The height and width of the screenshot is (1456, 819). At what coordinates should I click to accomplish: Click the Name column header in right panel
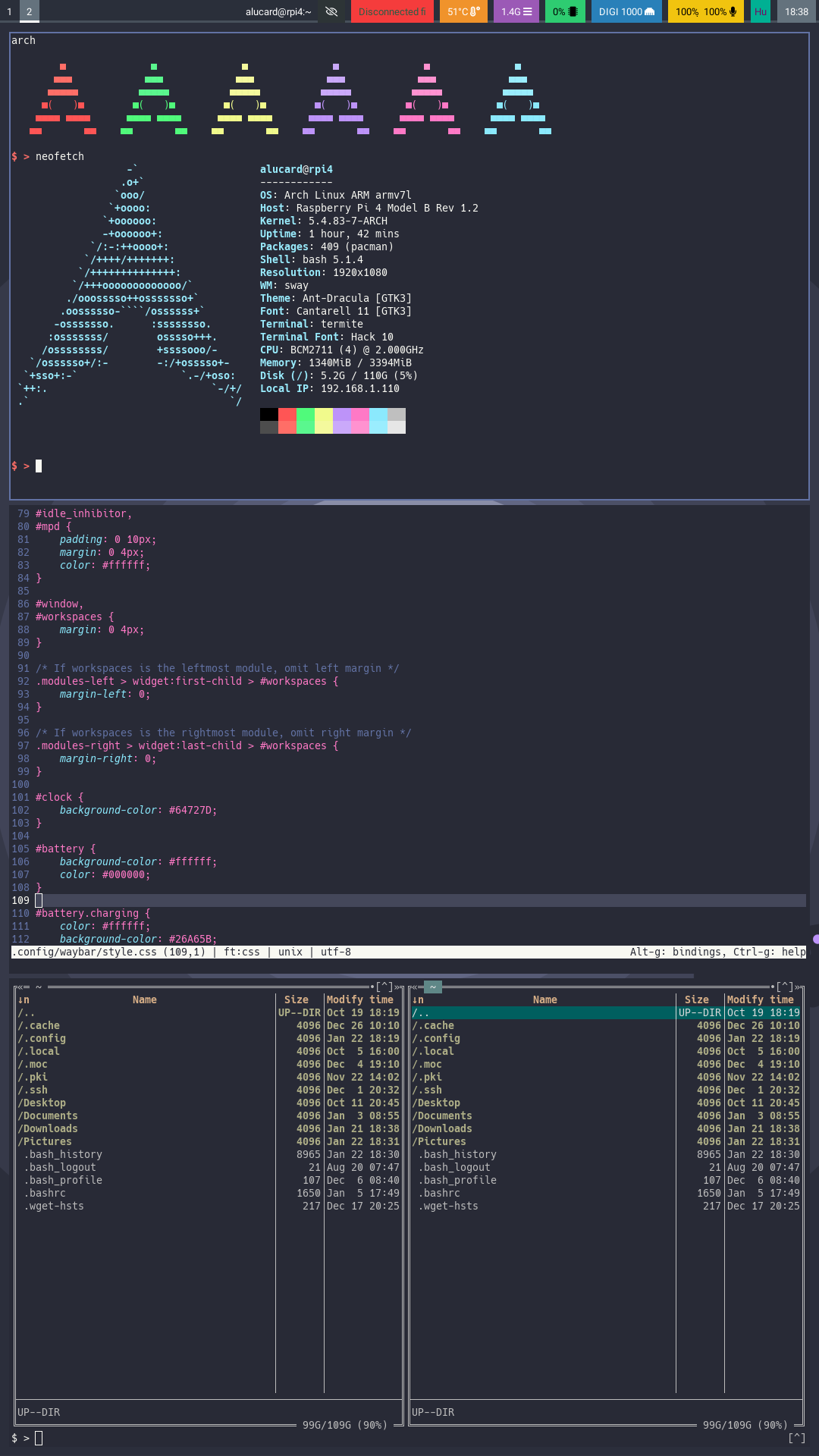click(x=545, y=999)
